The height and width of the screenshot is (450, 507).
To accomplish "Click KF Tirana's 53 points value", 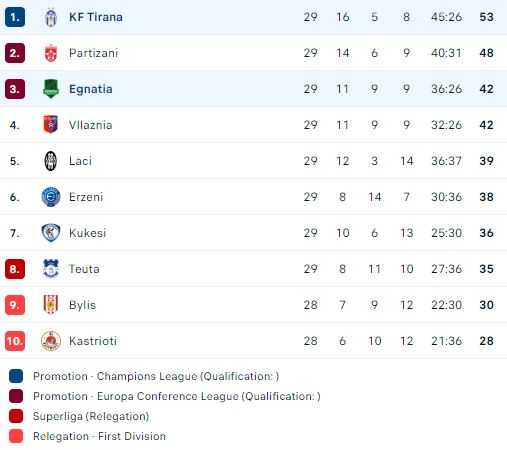I will (x=486, y=17).
